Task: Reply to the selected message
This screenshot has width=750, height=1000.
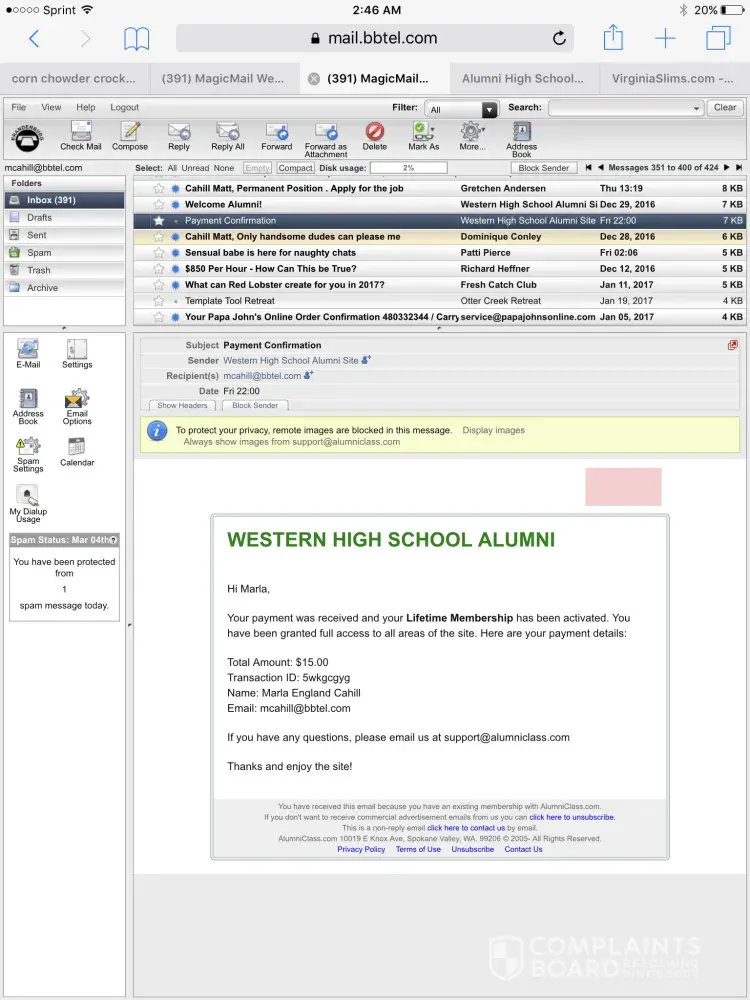Action: coord(179,136)
